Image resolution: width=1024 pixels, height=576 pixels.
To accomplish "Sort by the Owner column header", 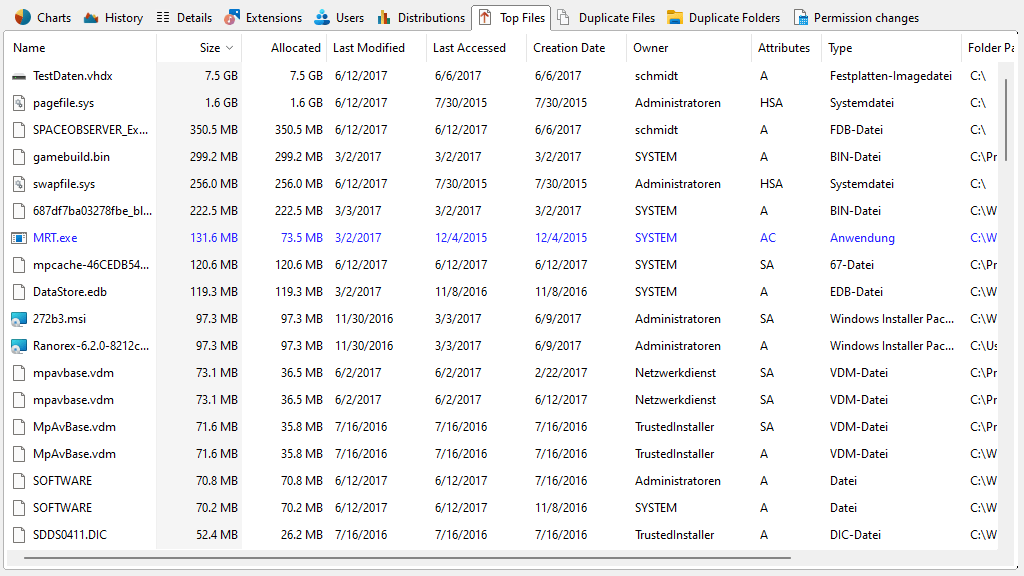I will point(651,48).
